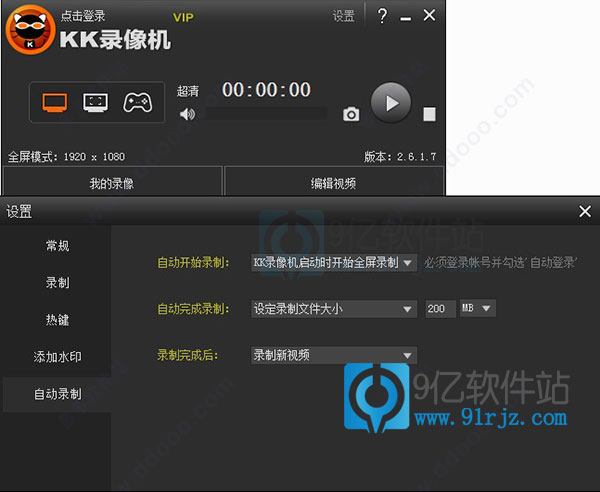
Task: Click the 超清 quality label
Action: click(x=188, y=91)
